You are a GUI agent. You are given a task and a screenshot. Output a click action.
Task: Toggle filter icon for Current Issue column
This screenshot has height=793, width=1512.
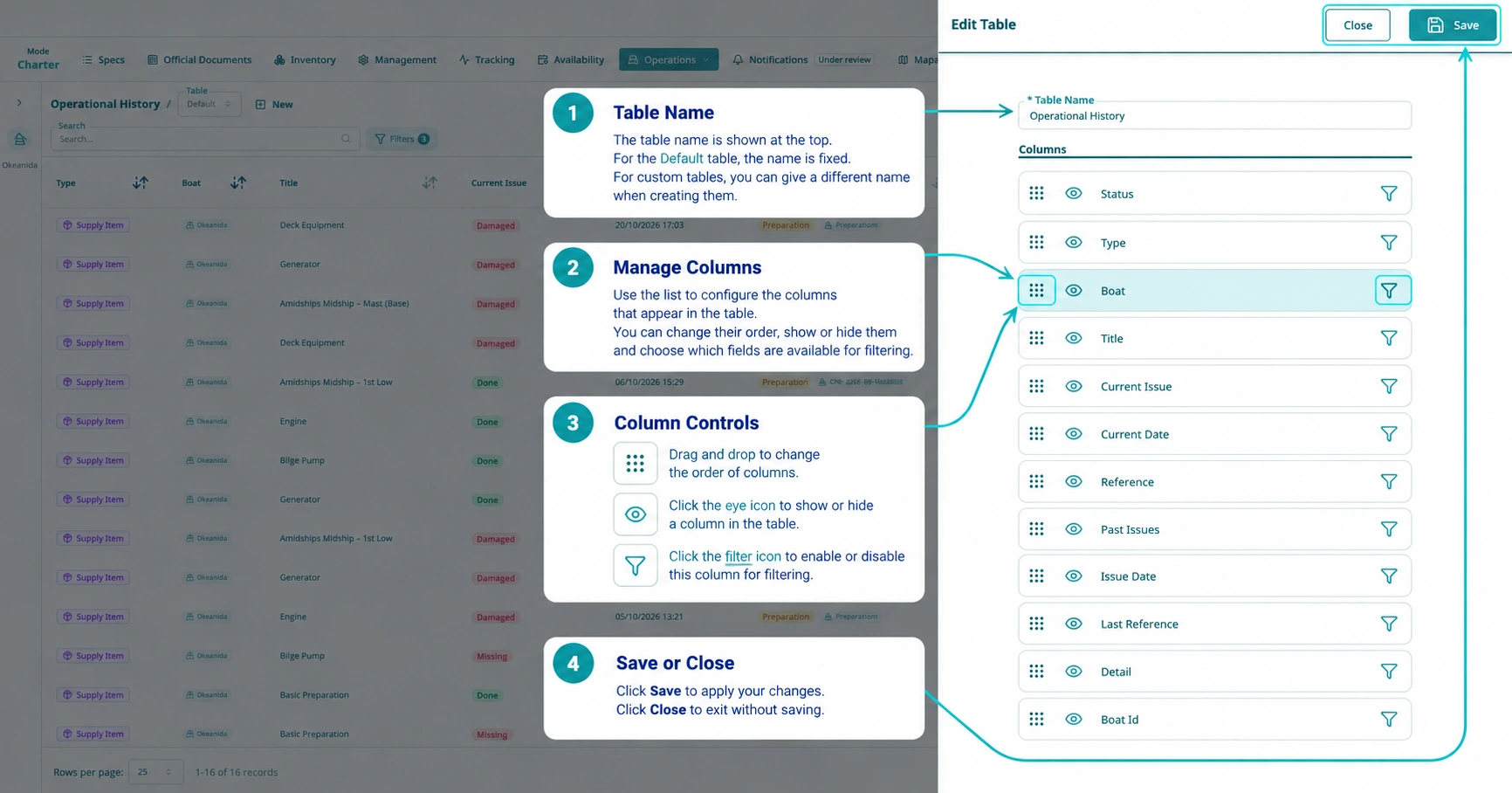pos(1388,387)
